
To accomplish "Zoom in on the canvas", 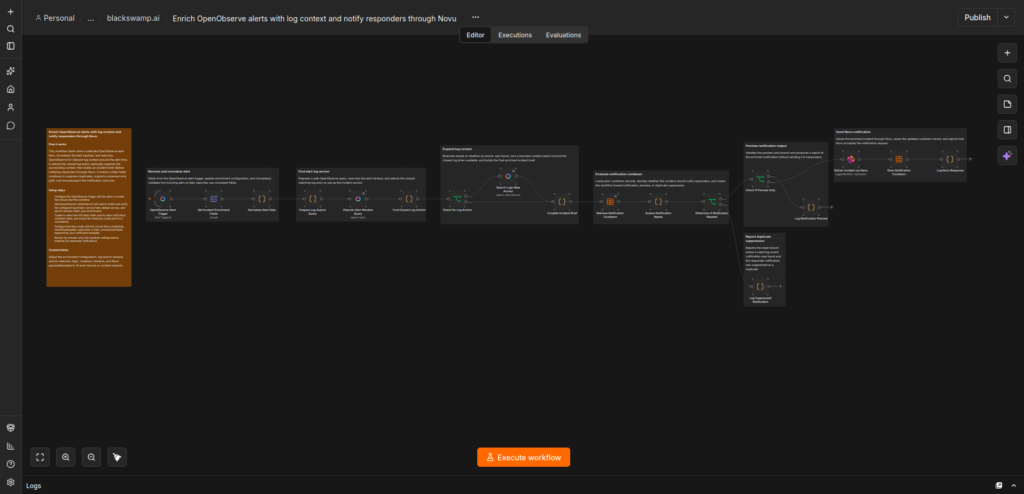I will (65, 457).
